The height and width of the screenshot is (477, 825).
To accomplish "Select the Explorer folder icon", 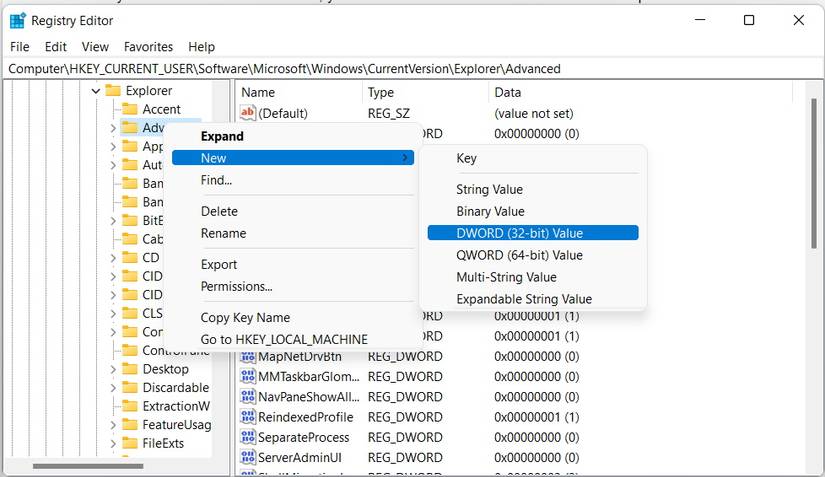I will click(x=113, y=90).
